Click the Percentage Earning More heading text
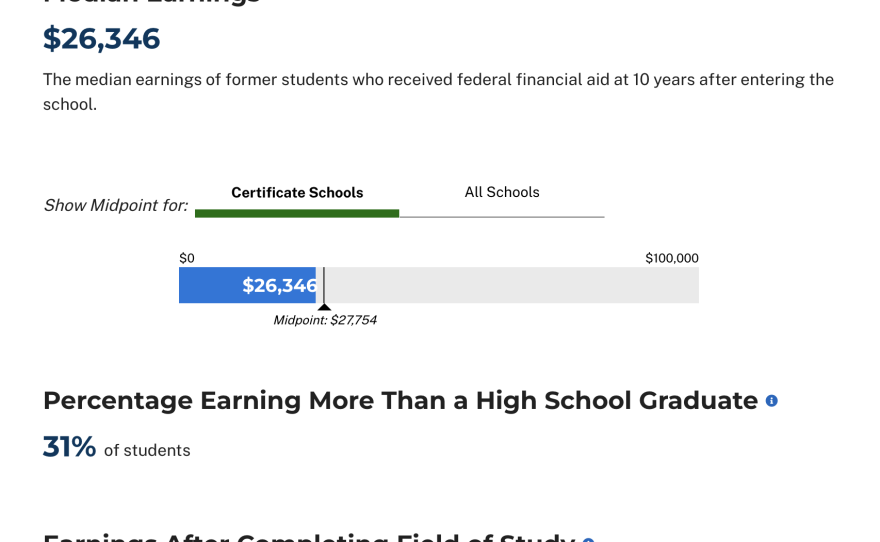880x542 pixels. (x=400, y=401)
